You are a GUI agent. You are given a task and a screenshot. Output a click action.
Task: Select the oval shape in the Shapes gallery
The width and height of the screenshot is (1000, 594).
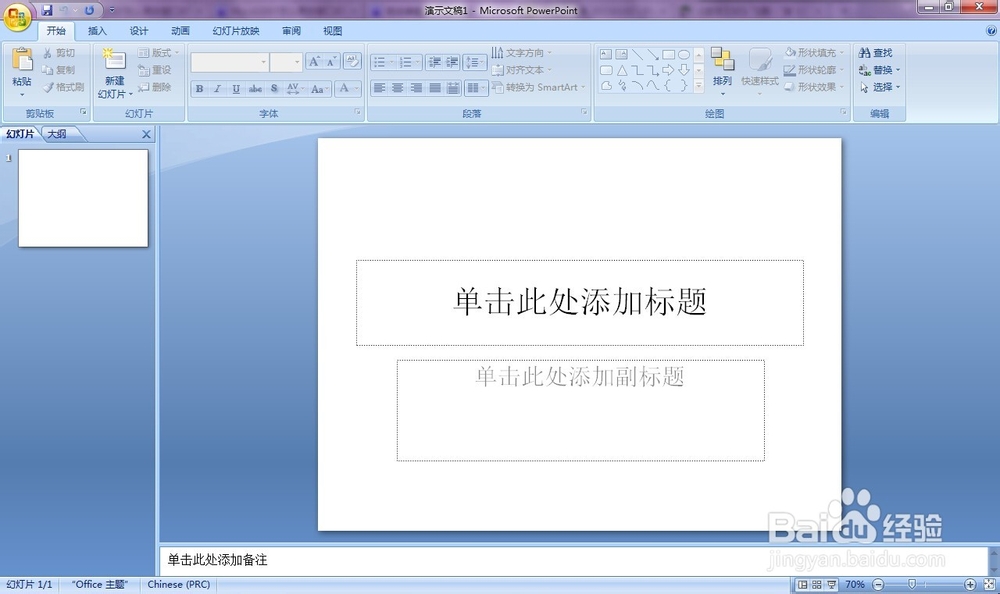pos(684,57)
